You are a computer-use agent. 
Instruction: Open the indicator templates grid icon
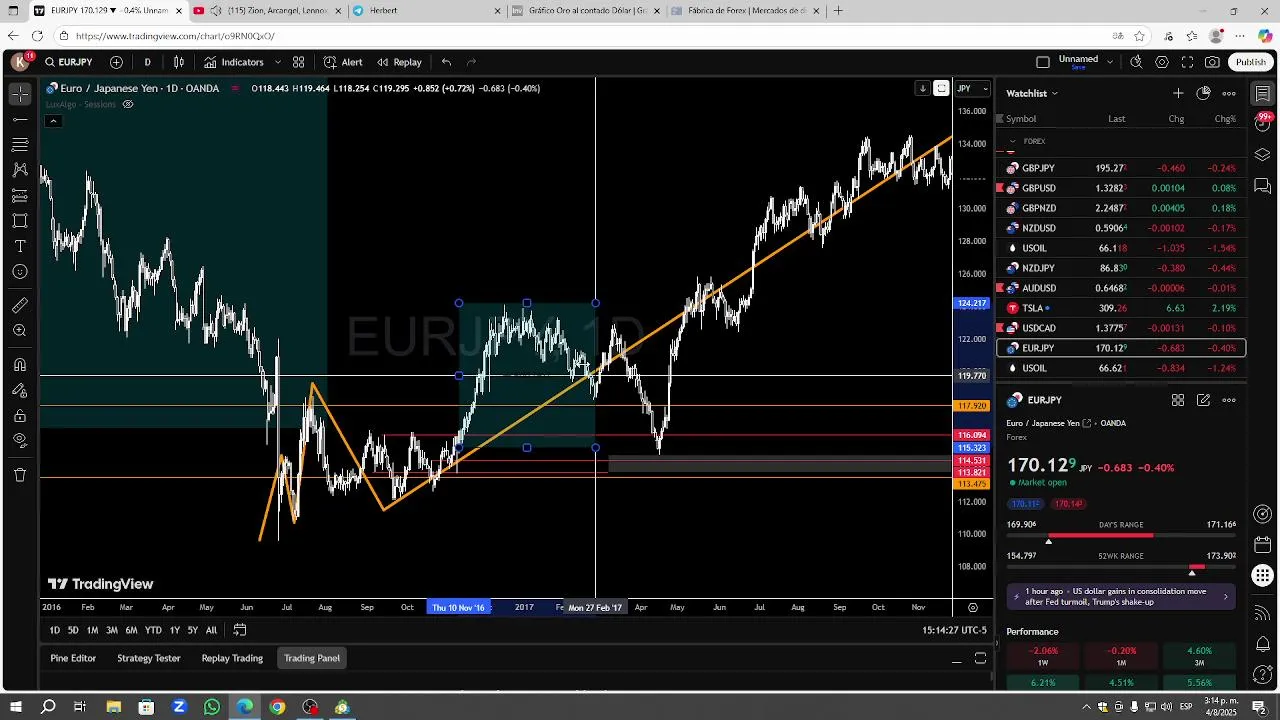298,62
